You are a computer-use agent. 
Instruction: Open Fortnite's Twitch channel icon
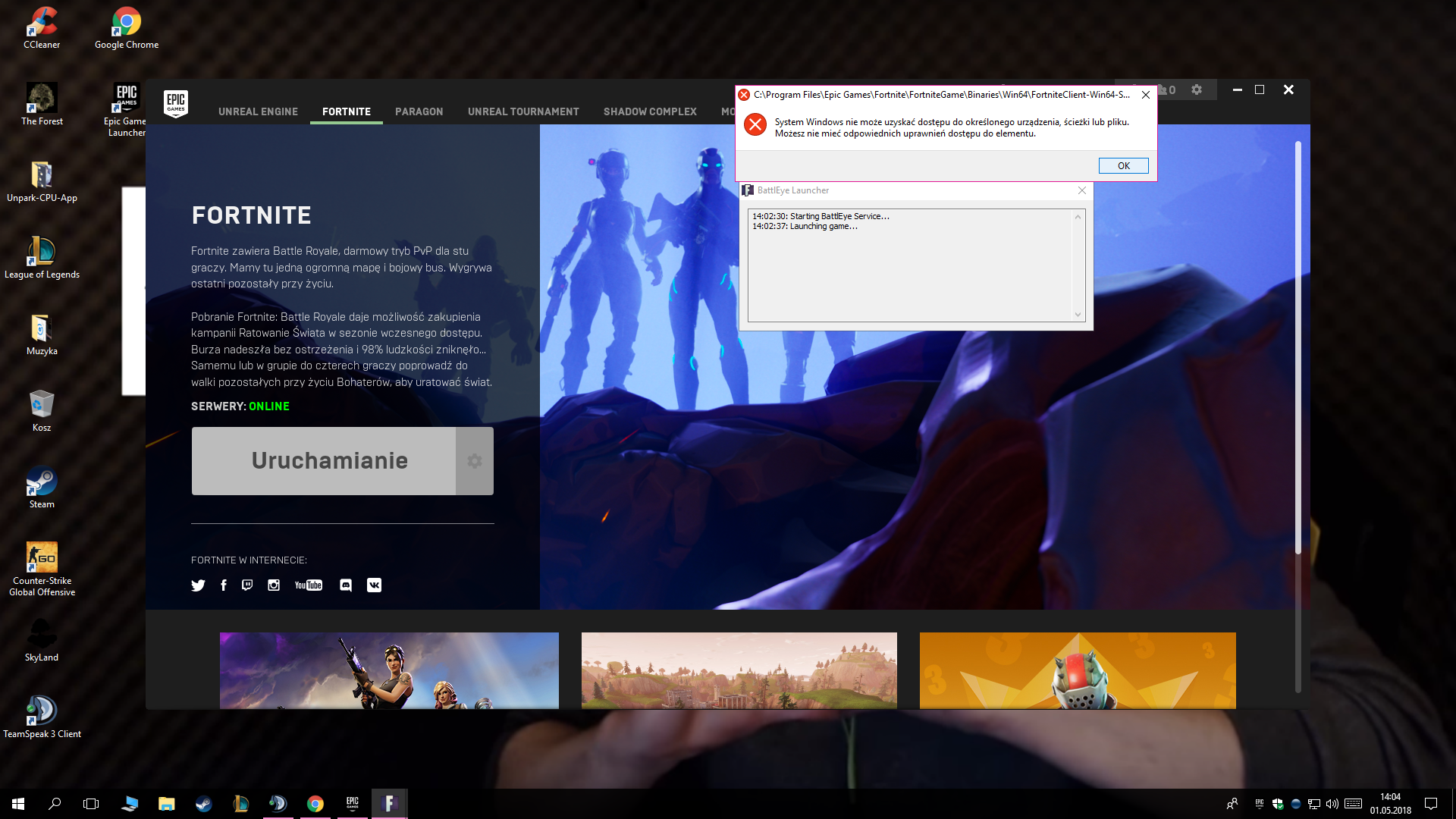247,585
